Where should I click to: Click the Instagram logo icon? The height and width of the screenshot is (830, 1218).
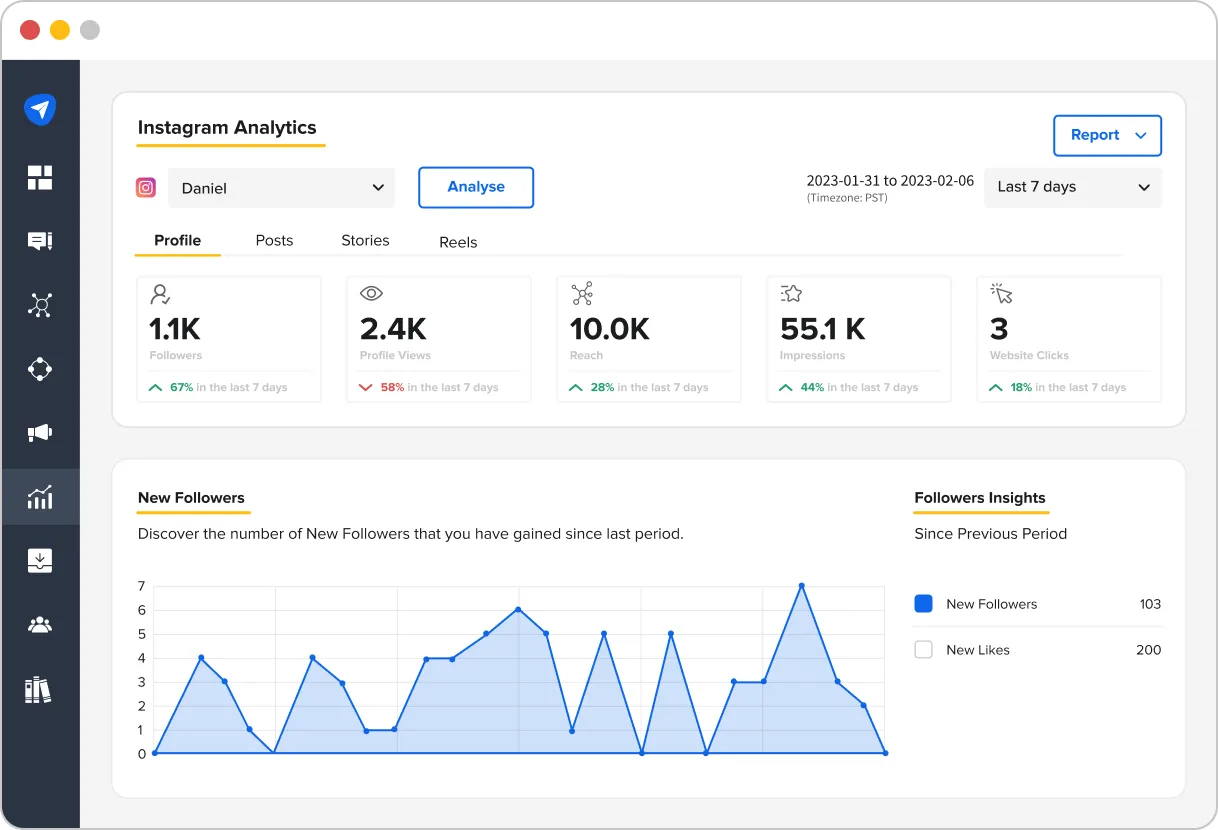click(146, 187)
